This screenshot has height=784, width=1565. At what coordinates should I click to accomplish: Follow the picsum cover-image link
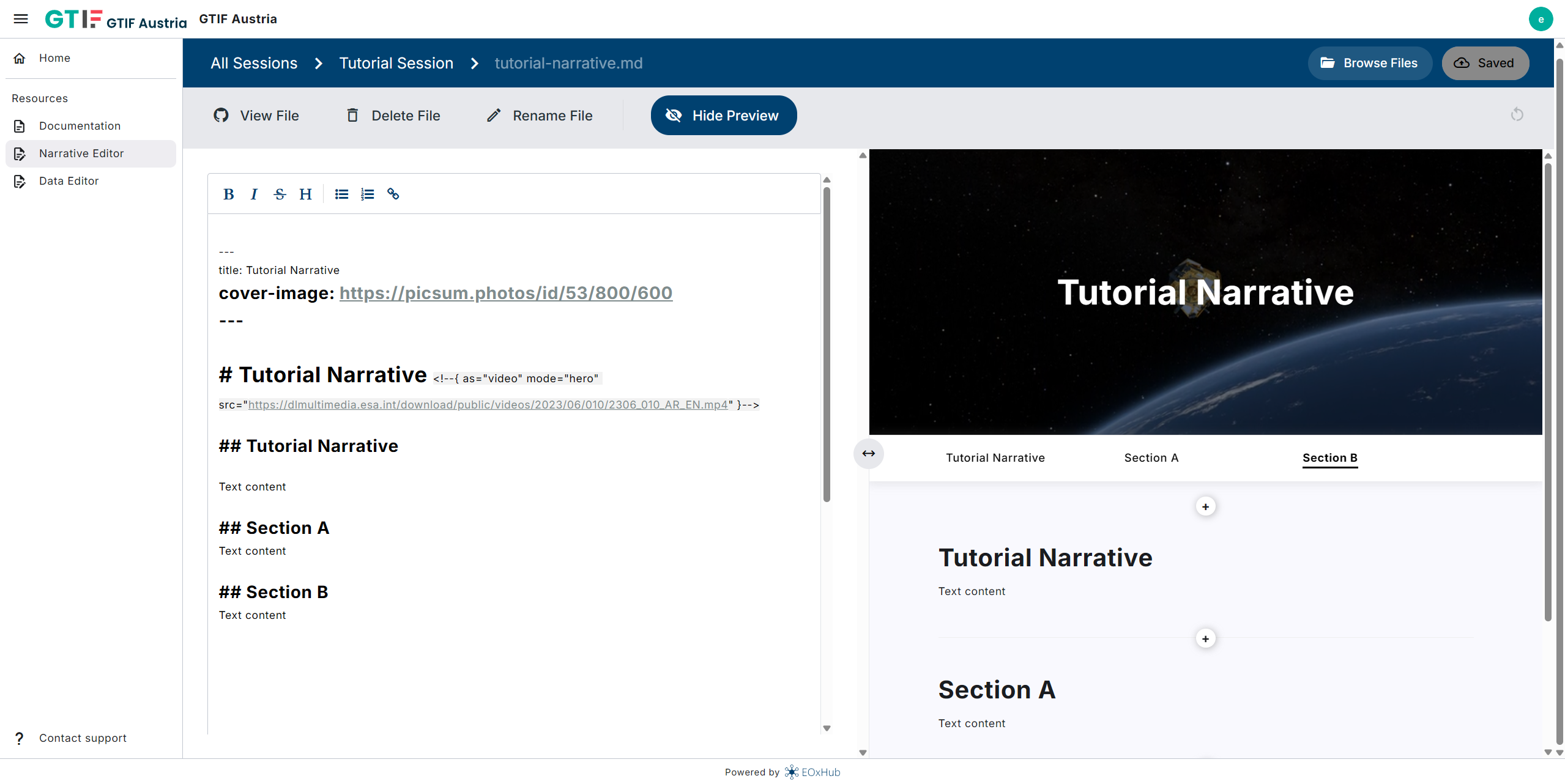pyautogui.click(x=505, y=293)
